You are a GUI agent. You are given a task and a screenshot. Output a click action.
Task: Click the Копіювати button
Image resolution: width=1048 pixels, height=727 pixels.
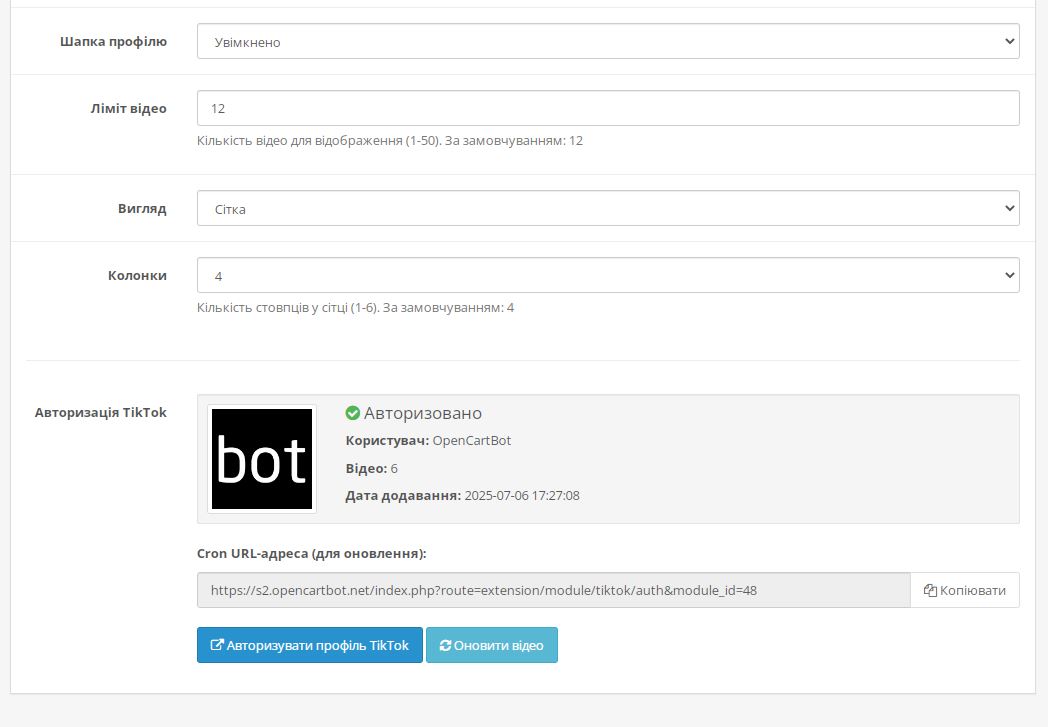[x=964, y=590]
